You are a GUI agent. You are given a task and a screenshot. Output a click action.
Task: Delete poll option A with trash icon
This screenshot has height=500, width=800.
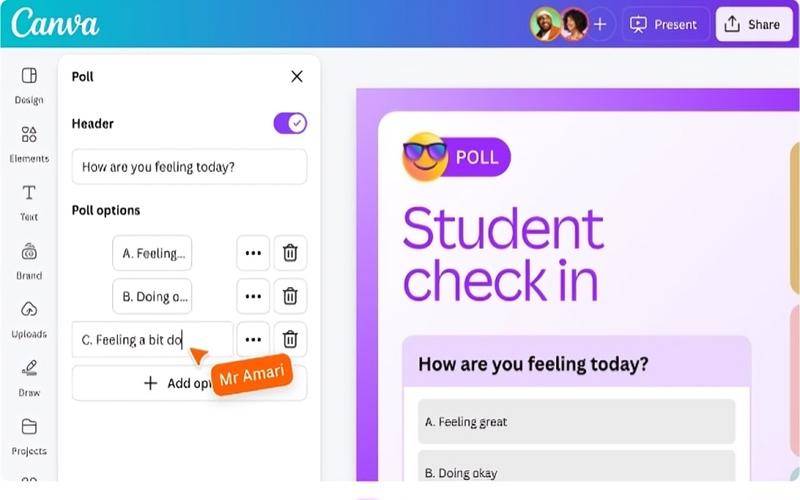coord(290,253)
